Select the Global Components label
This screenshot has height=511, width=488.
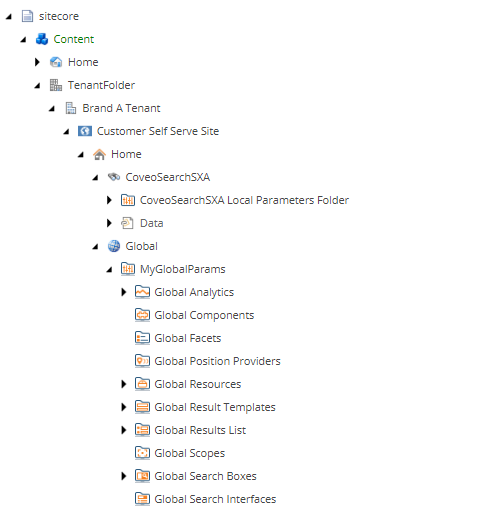coord(204,315)
